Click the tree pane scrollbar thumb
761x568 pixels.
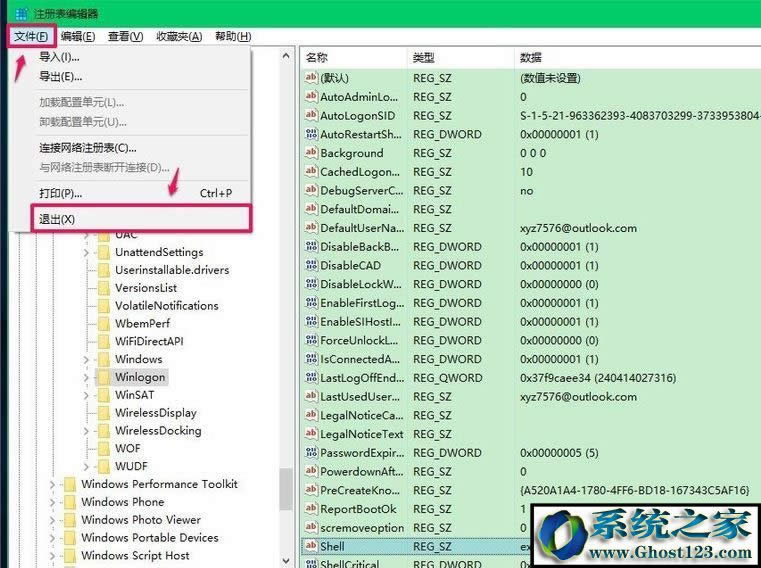pos(286,489)
